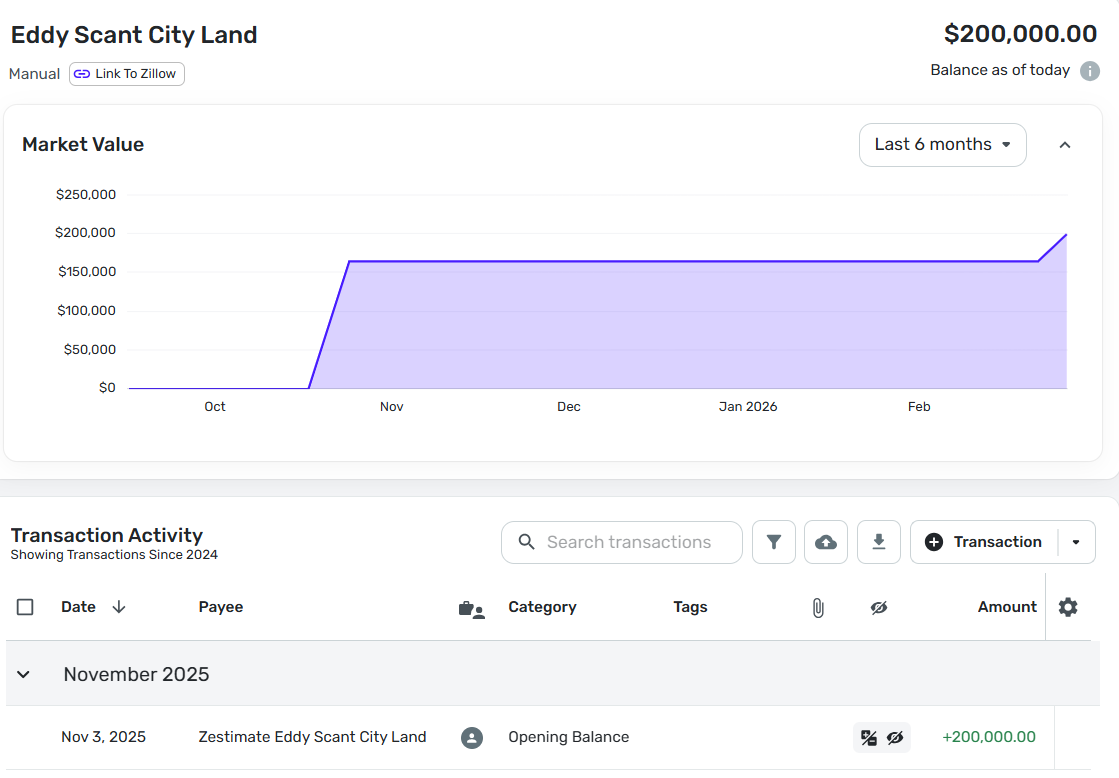
Task: Tick the select-all transactions checkbox
Action: tap(25, 607)
